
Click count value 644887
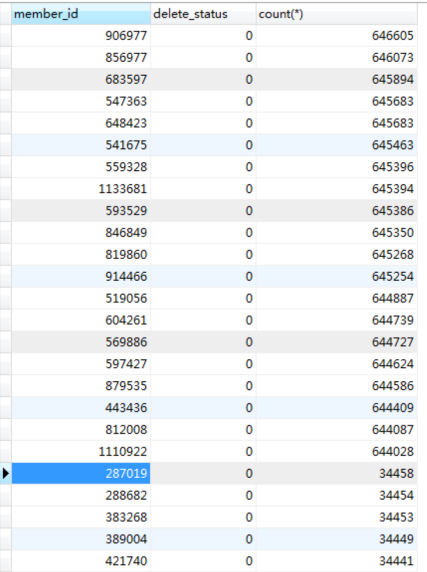(x=393, y=298)
